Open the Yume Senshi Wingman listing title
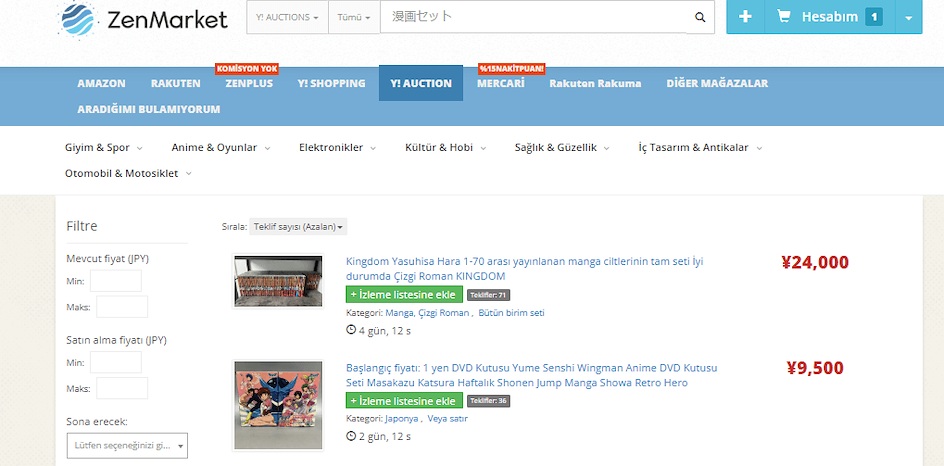The height and width of the screenshot is (466, 944). [x=532, y=375]
